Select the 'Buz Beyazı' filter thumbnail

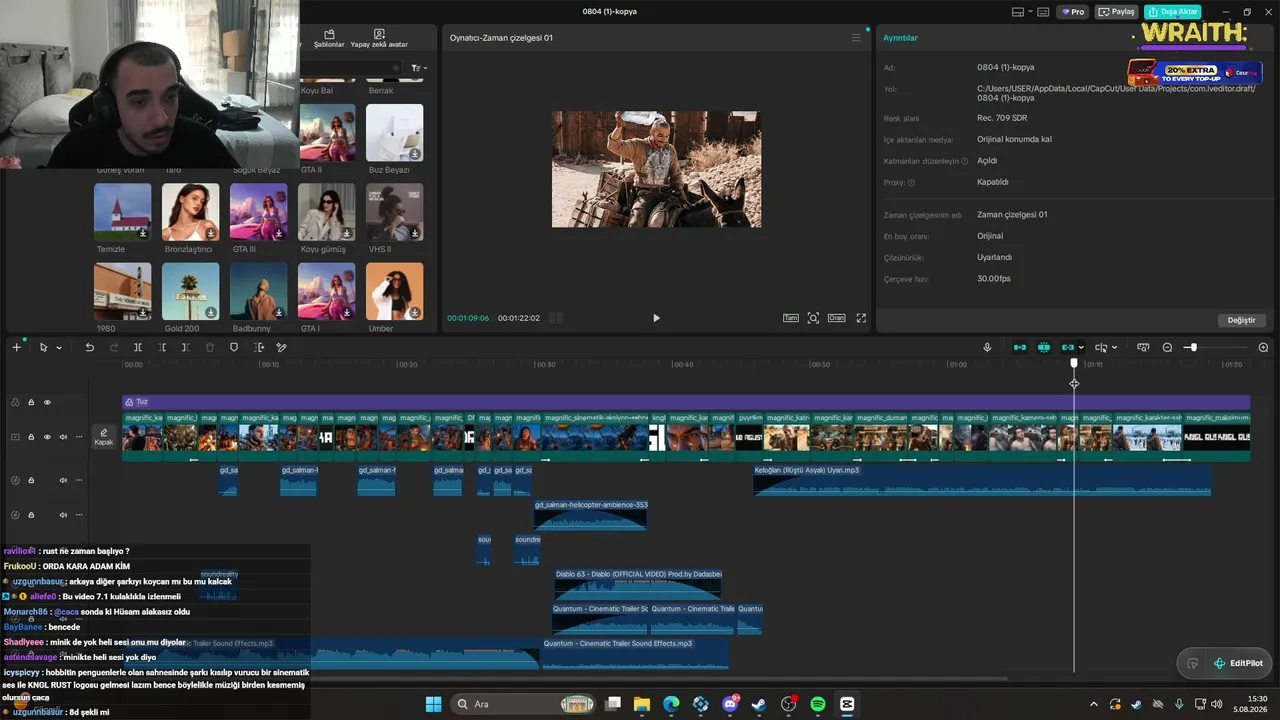[x=394, y=133]
